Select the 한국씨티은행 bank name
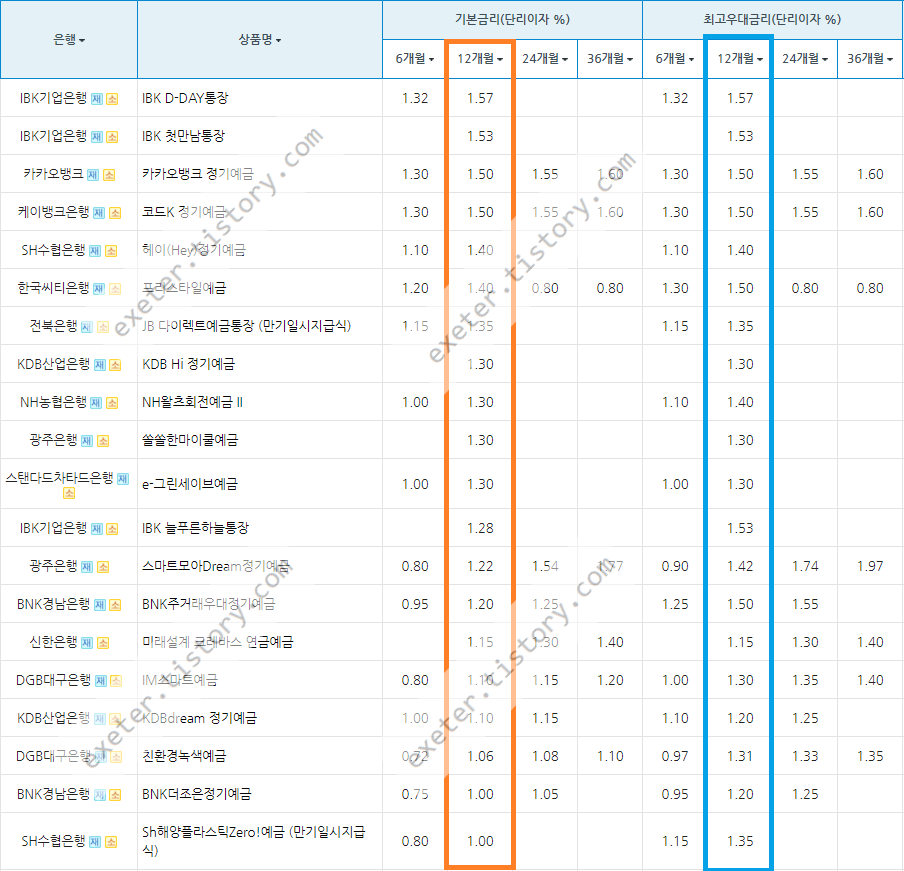904x871 pixels. tap(53, 288)
